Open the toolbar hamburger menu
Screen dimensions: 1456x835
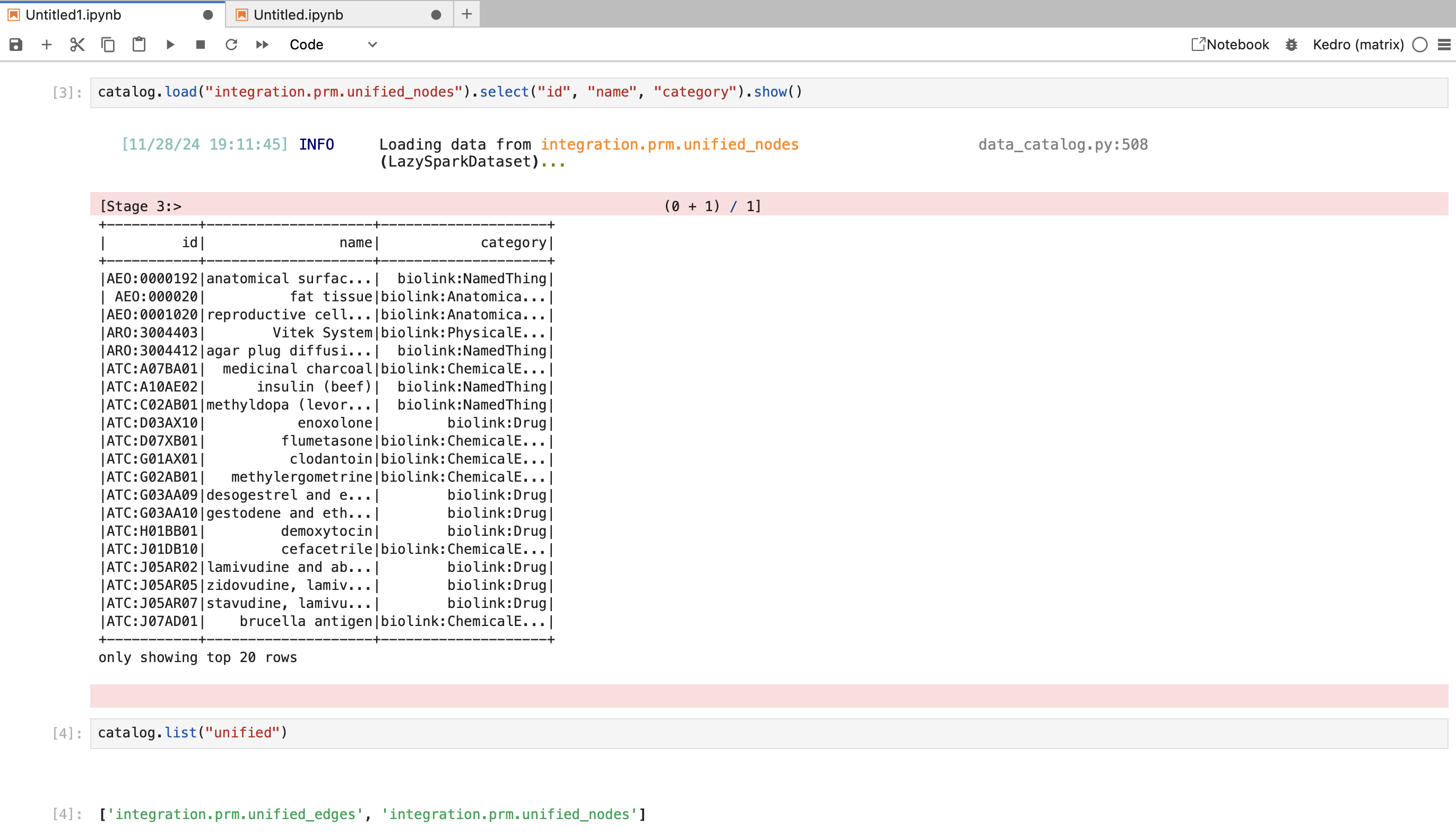tap(1444, 45)
